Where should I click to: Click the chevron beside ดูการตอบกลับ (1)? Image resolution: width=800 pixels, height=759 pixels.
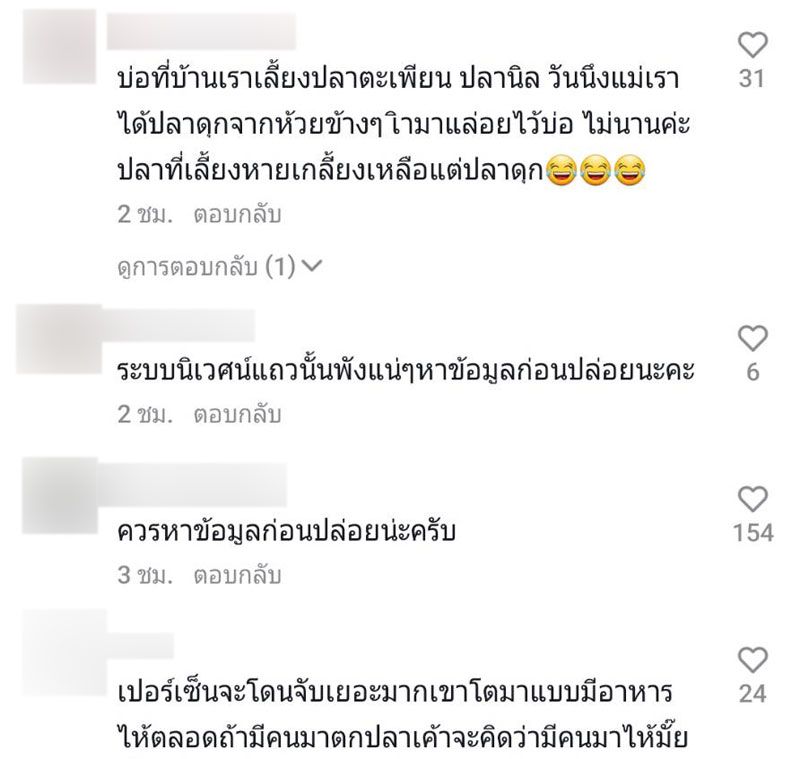tap(312, 265)
